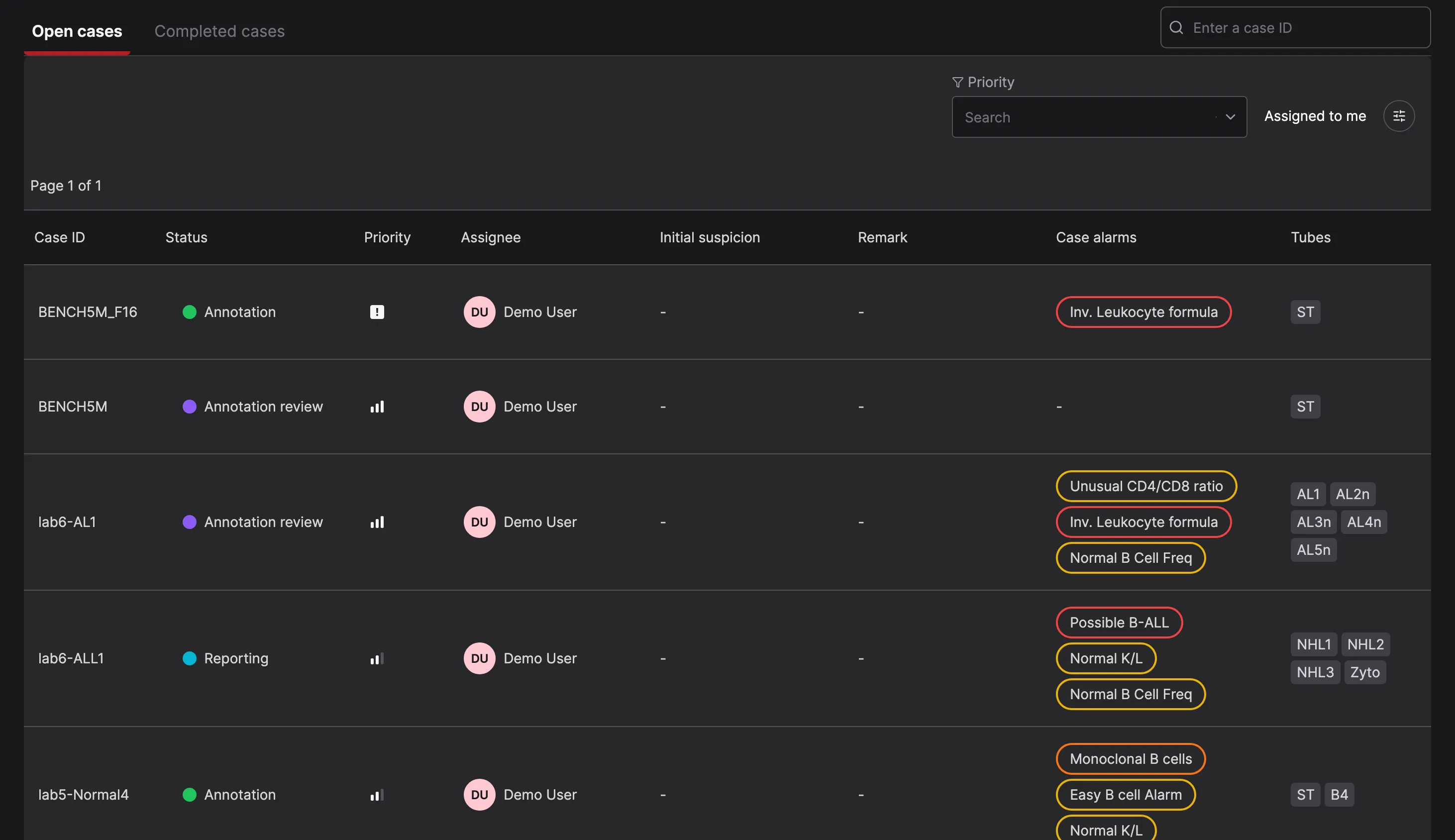Click the Unusual CD4/CD8 ratio alarm

point(1146,486)
